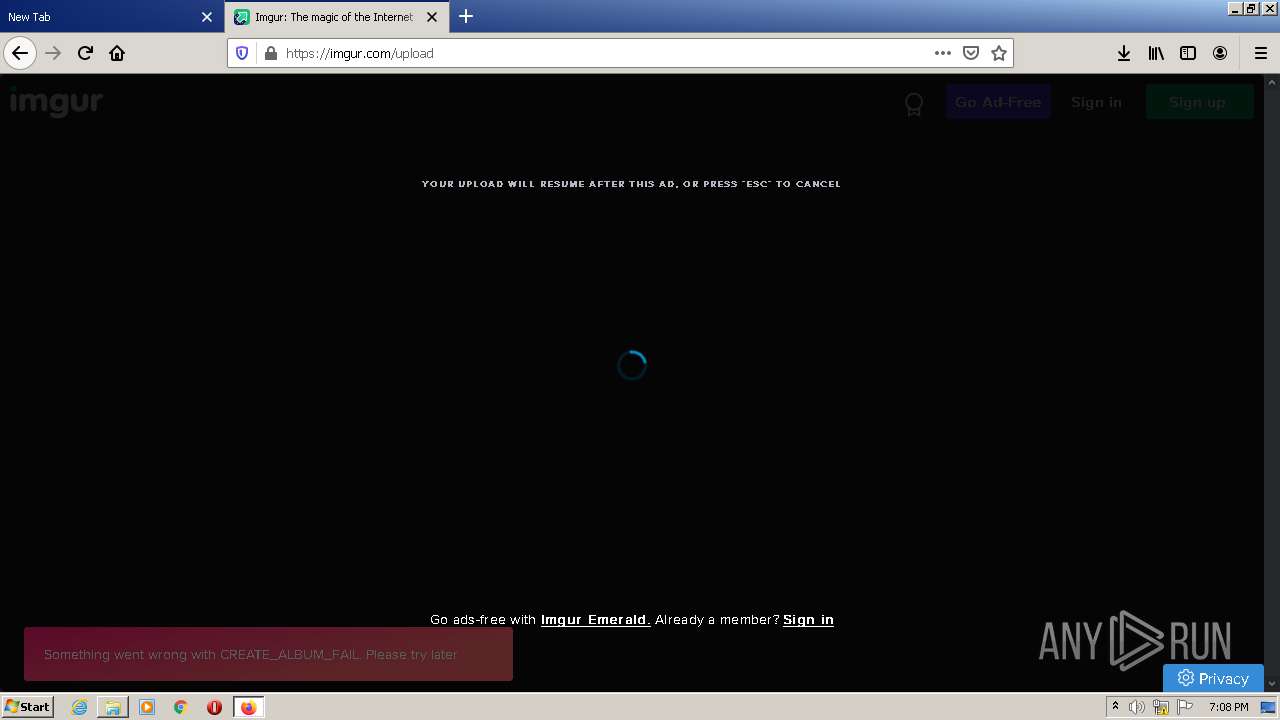The width and height of the screenshot is (1280, 720).
Task: Click the Go Ad-Free button
Action: tap(998, 102)
